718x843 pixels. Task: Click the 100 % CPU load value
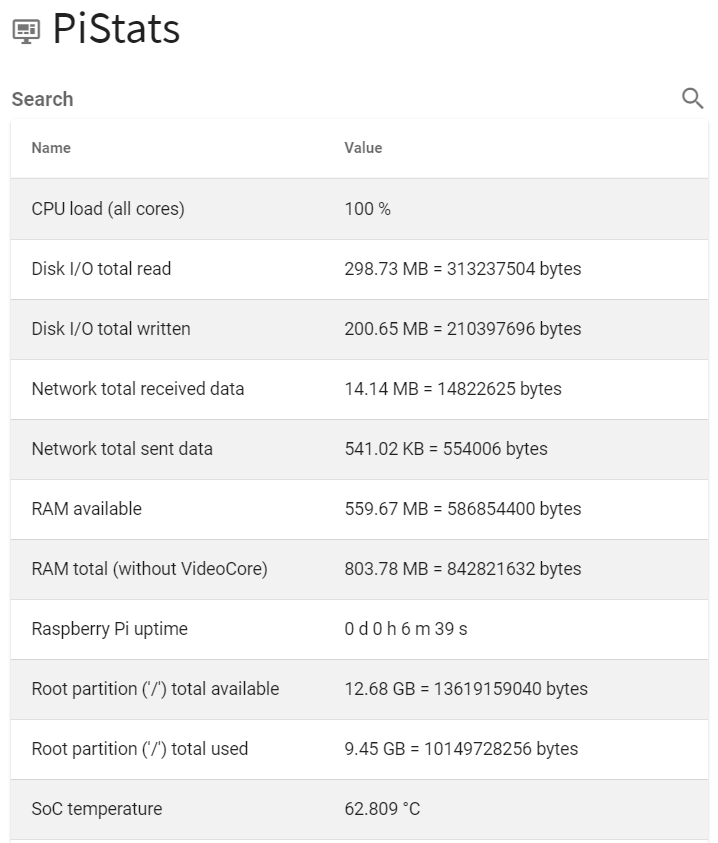click(x=367, y=209)
